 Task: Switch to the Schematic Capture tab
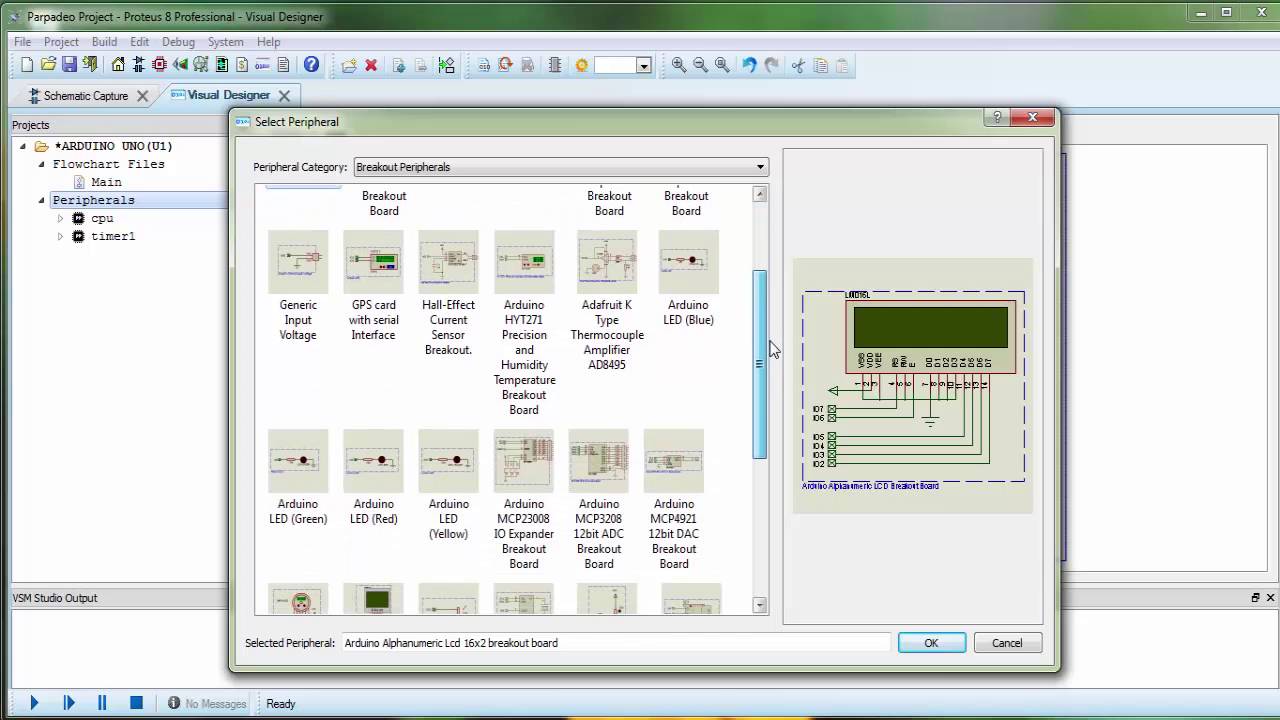[x=85, y=96]
